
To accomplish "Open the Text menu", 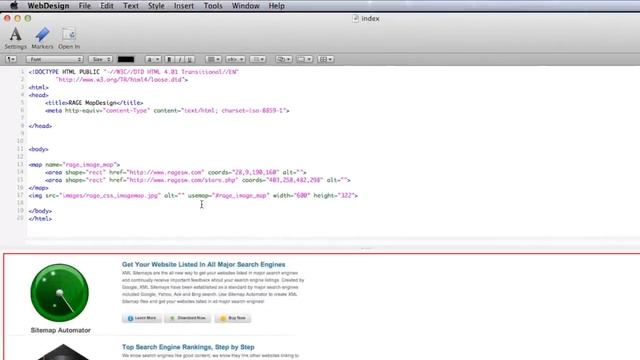I will coord(131,6).
